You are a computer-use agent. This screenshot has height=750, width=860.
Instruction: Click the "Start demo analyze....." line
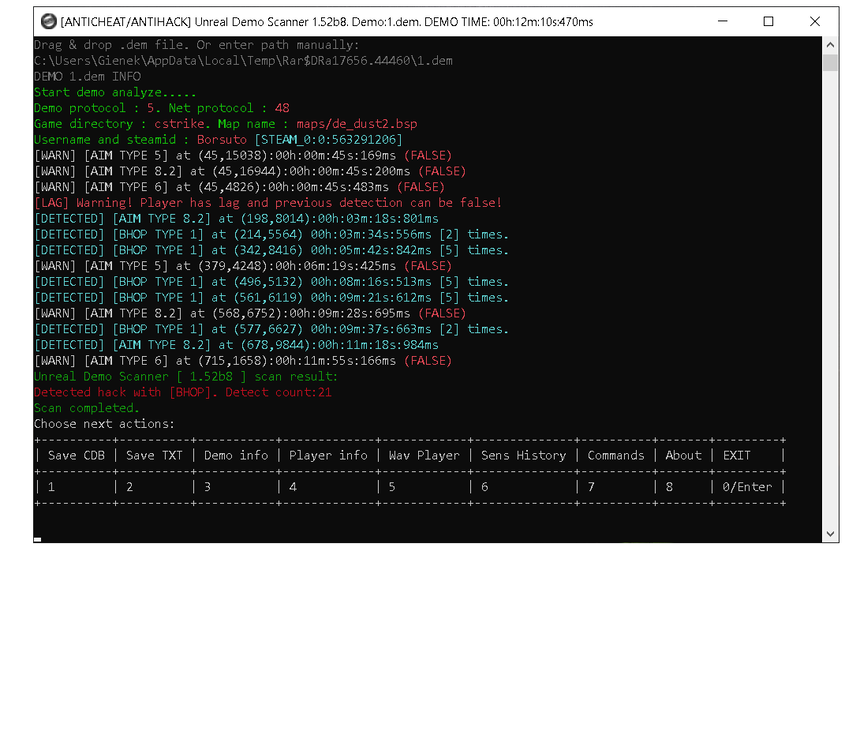115,93
